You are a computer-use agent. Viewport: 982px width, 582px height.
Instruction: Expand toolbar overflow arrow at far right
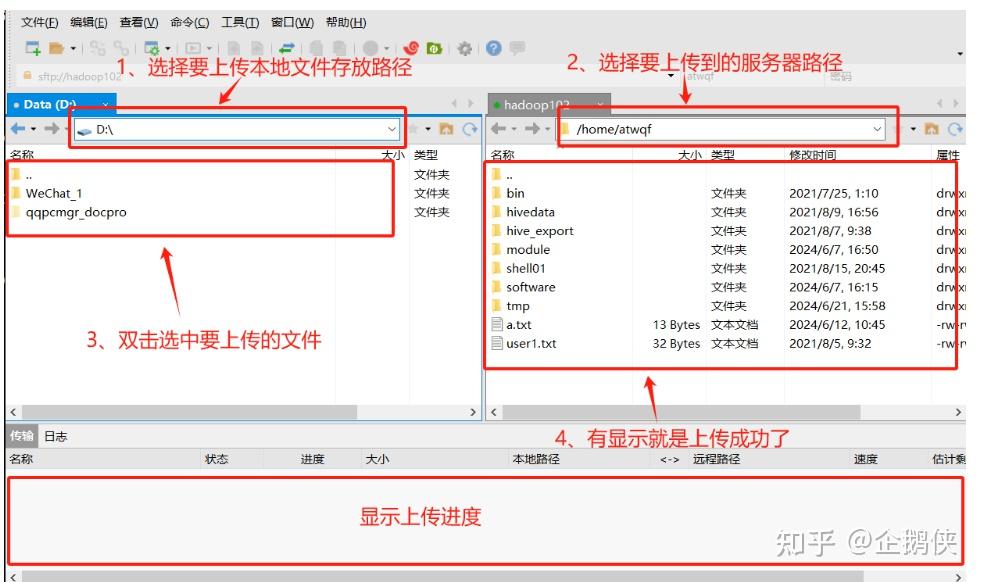(960, 54)
